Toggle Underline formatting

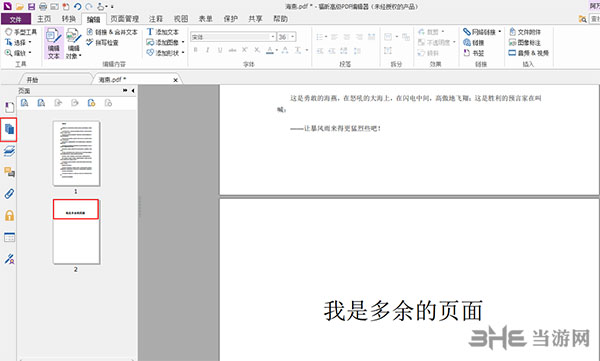point(220,50)
